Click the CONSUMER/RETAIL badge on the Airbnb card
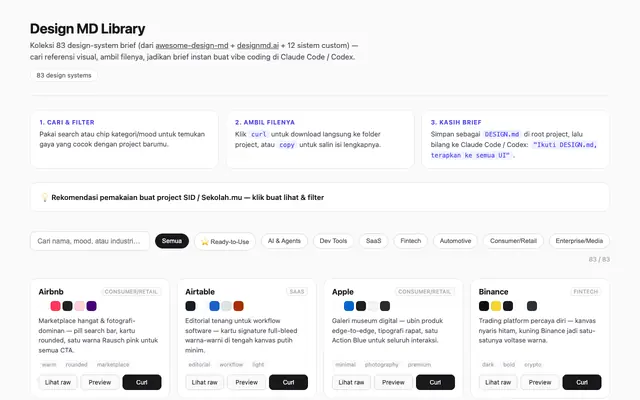The image size is (640, 400). click(131, 291)
